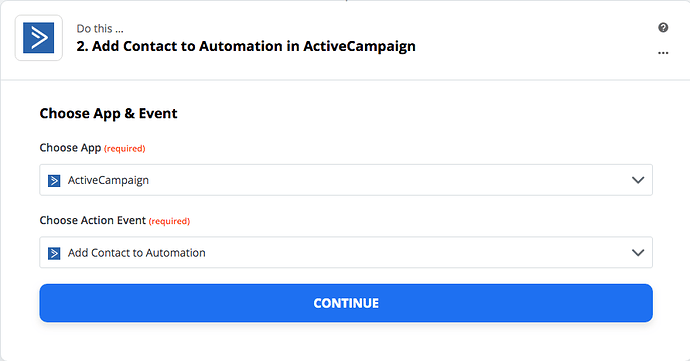This screenshot has height=361, width=690.
Task: Open the help question mark icon
Action: point(663,28)
